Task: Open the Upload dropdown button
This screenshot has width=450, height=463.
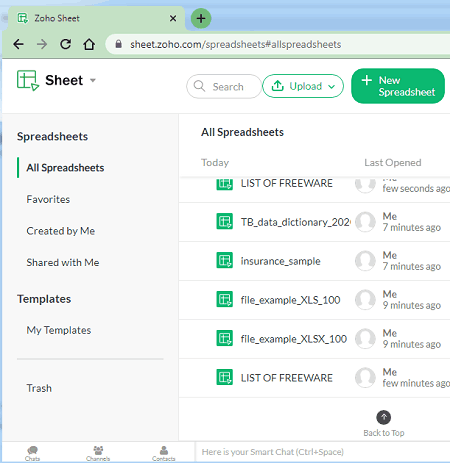Action: click(x=303, y=86)
